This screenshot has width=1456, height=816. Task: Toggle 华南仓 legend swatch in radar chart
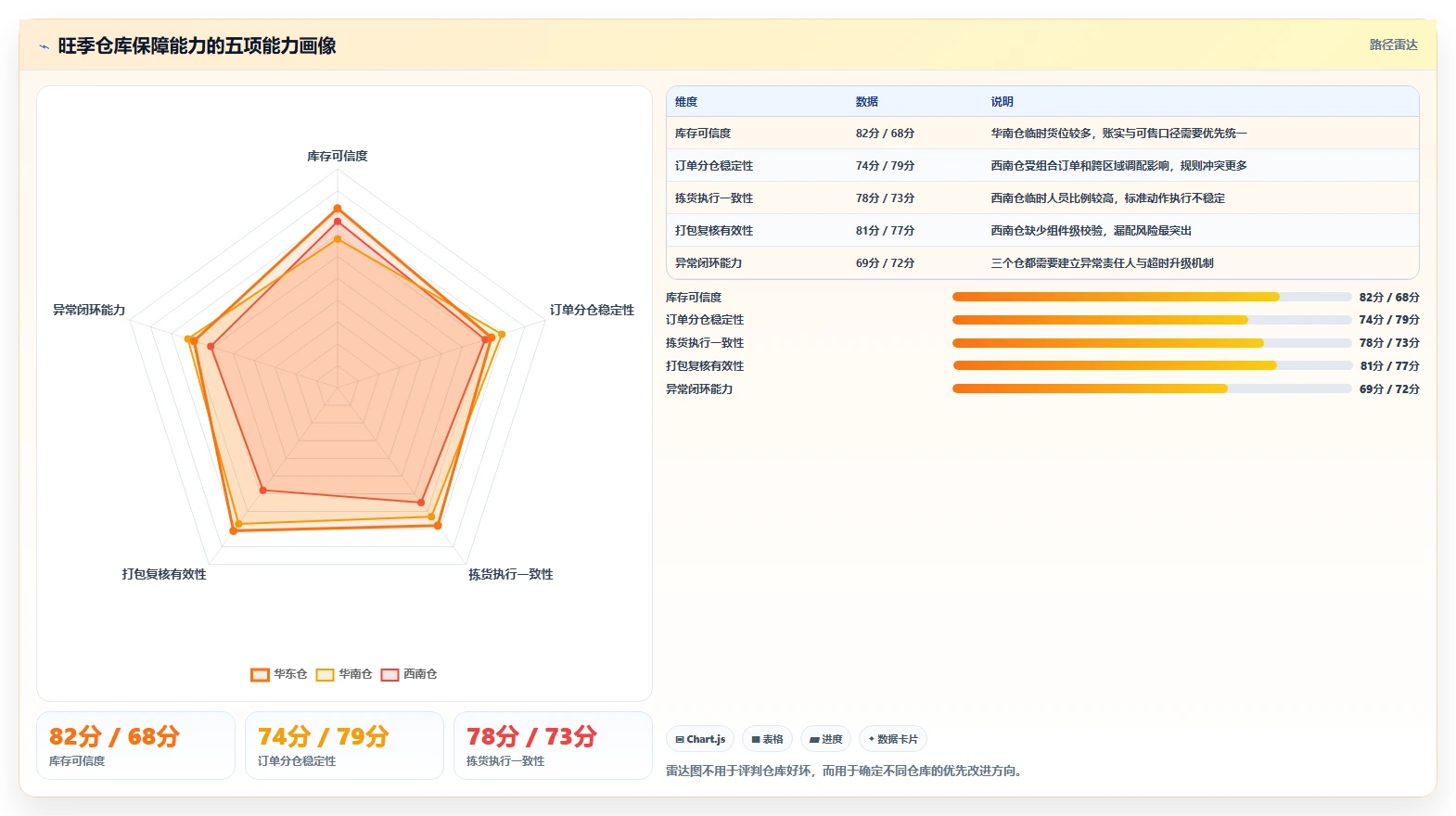325,674
